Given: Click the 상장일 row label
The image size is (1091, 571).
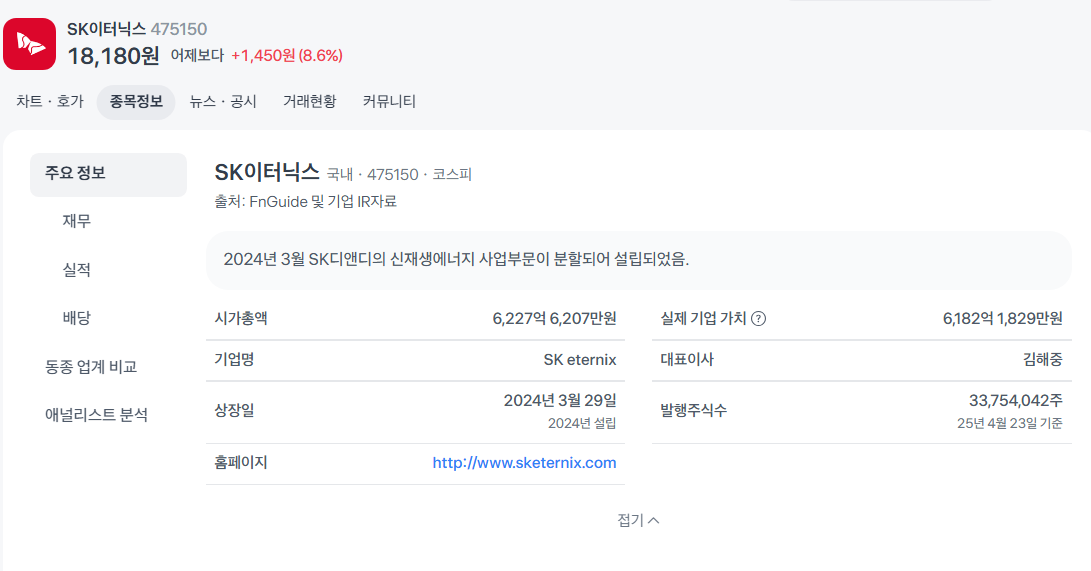Looking at the screenshot, I should [234, 410].
